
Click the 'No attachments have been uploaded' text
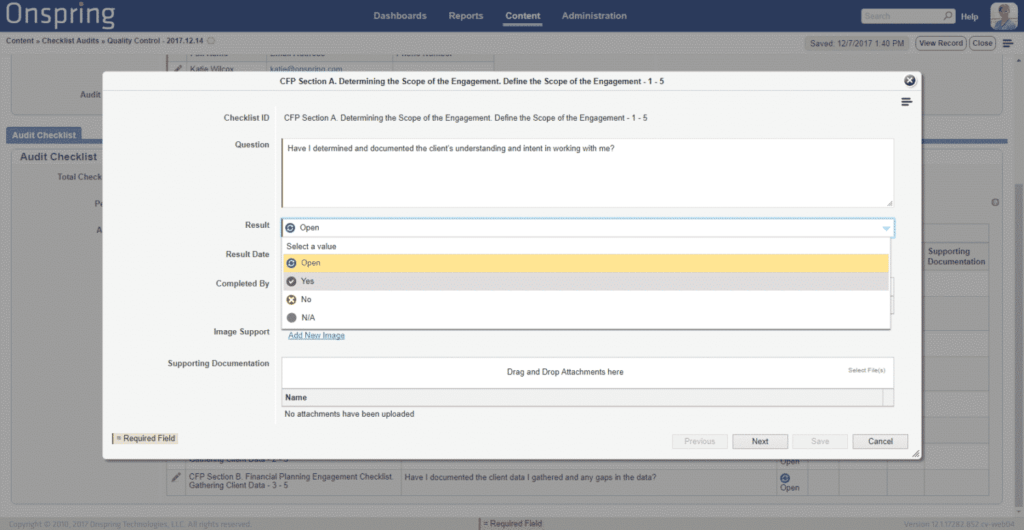(x=349, y=414)
